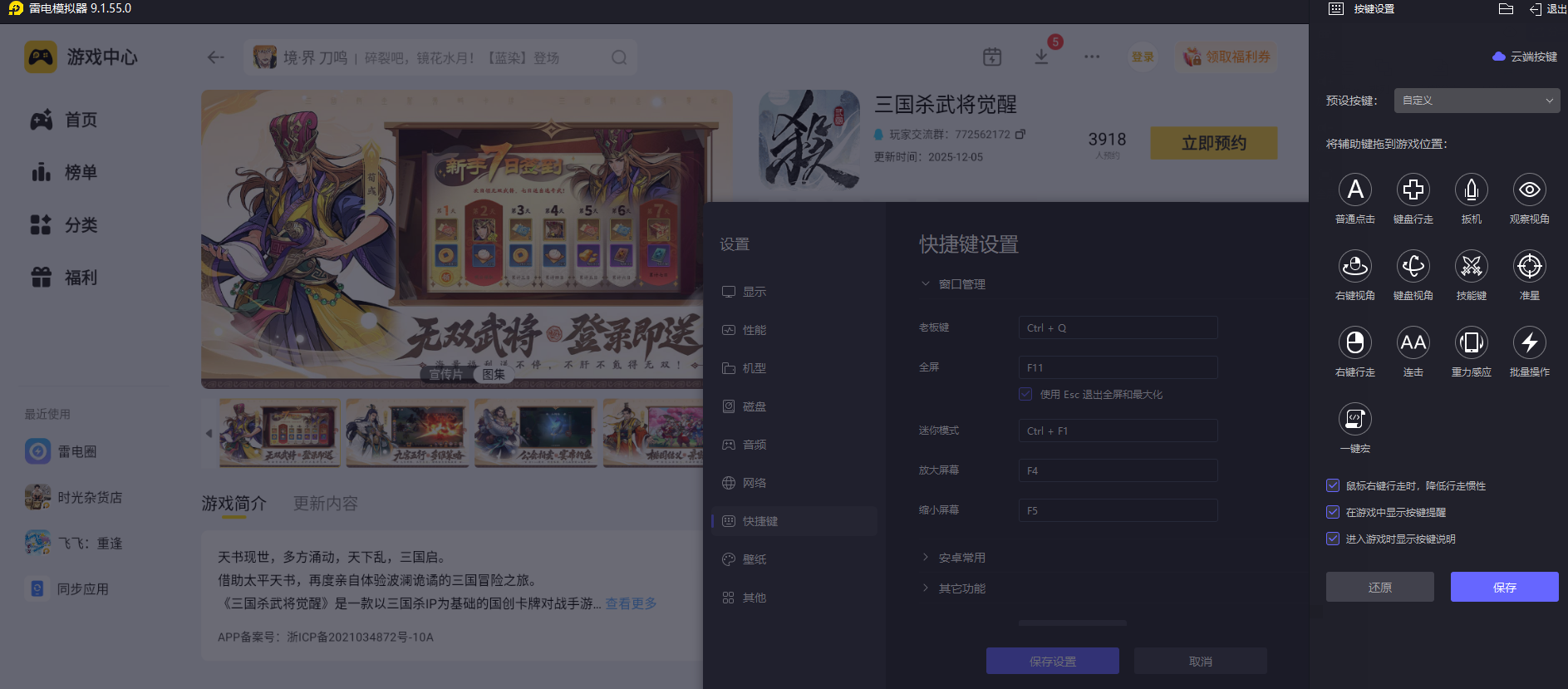
Task: Open 网络 settings tab
Action: [x=794, y=483]
